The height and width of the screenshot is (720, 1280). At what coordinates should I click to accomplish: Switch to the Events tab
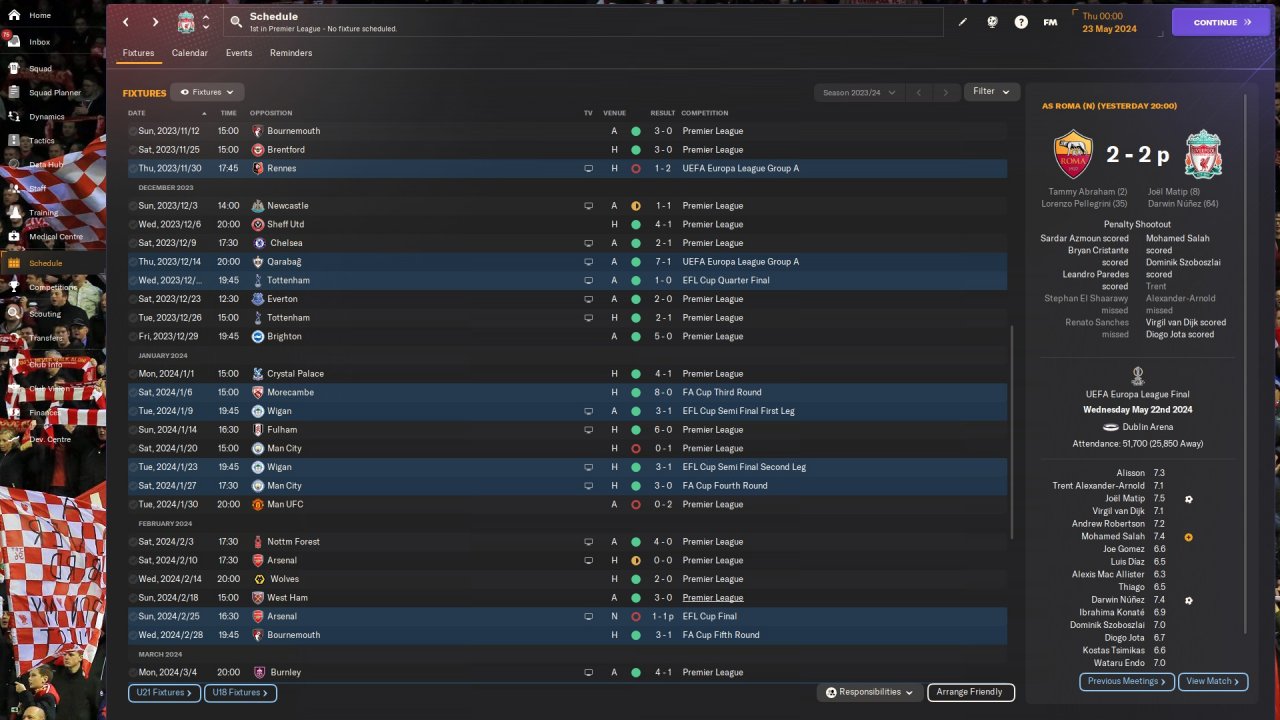point(239,53)
